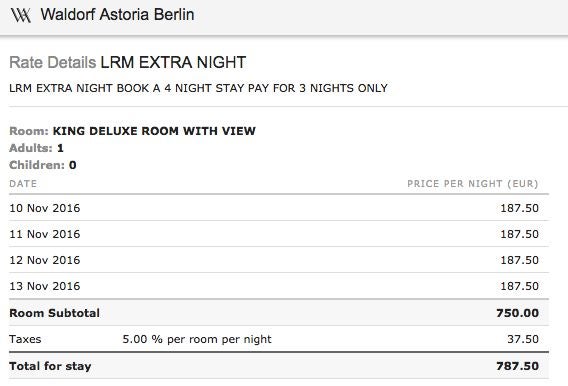
Task: Click the Adults count value
Action: [60, 148]
